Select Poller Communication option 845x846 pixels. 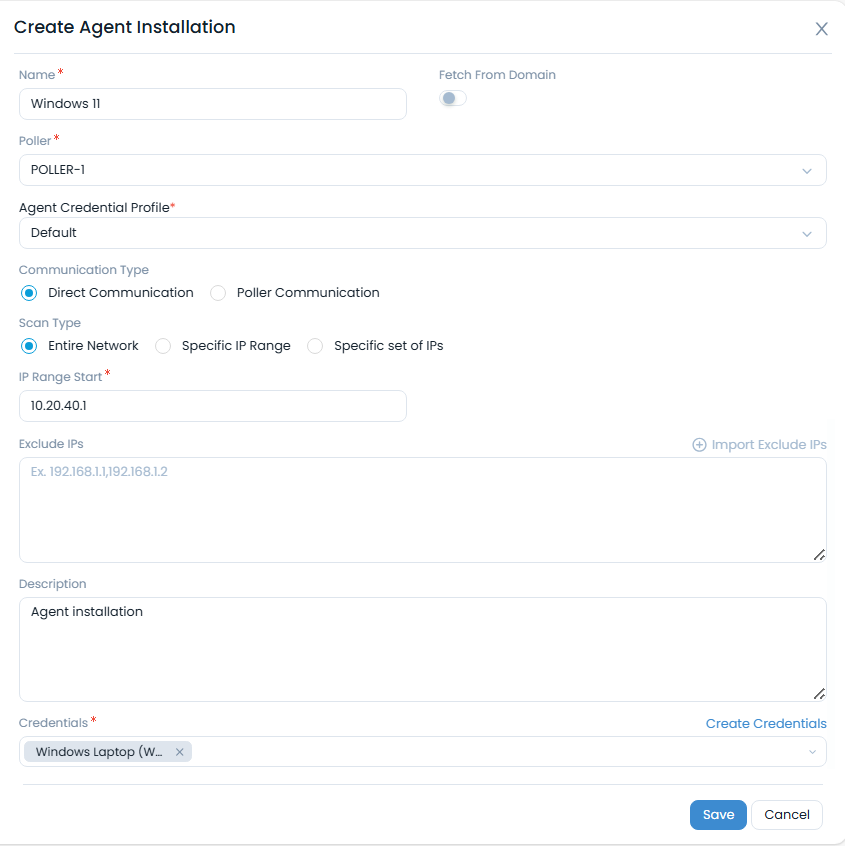(218, 292)
